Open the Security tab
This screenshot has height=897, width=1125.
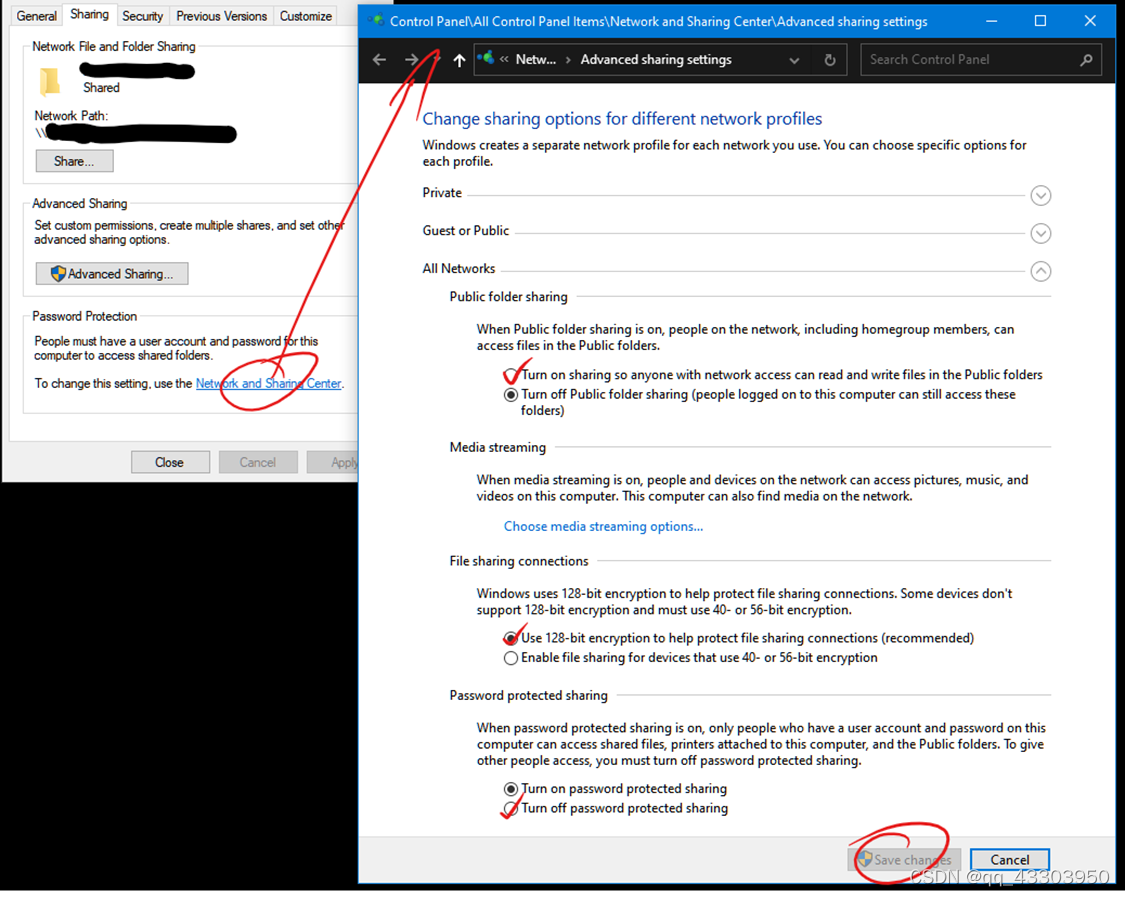coord(142,16)
